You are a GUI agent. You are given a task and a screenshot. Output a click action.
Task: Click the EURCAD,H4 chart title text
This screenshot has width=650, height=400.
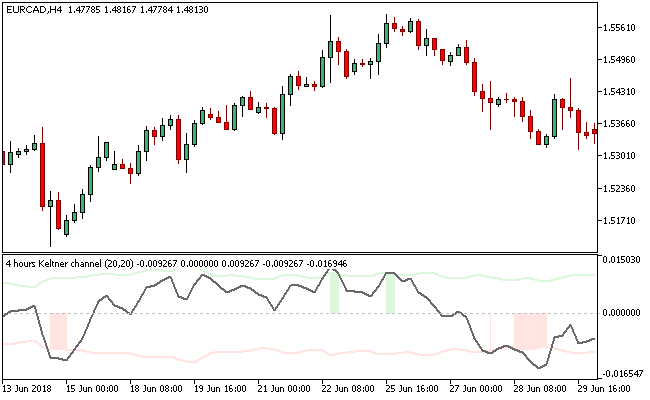tap(34, 9)
